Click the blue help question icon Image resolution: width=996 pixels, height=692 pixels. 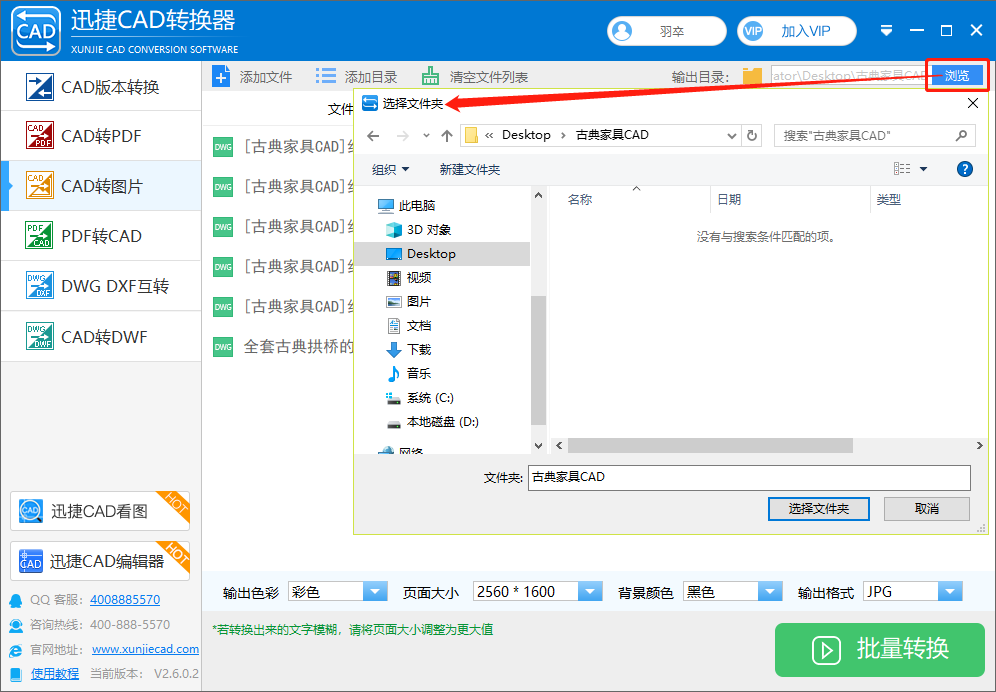coord(964,169)
